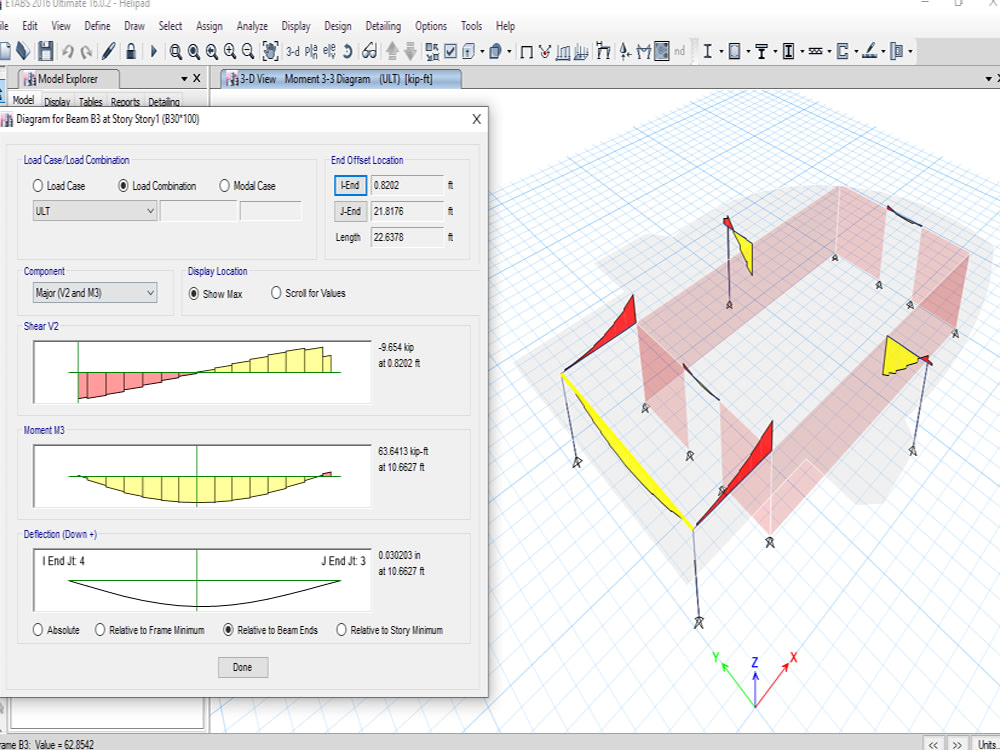The height and width of the screenshot is (750, 1000).
Task: Open the Analyze menu
Action: [x=252, y=26]
